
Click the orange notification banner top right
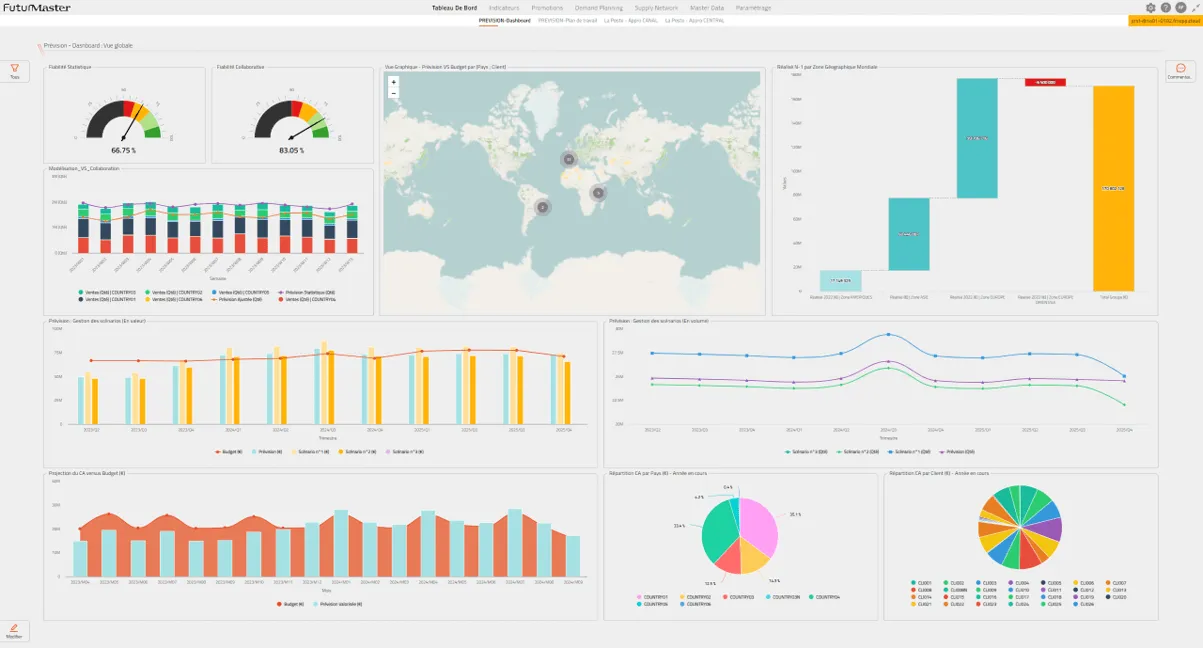pos(1163,18)
